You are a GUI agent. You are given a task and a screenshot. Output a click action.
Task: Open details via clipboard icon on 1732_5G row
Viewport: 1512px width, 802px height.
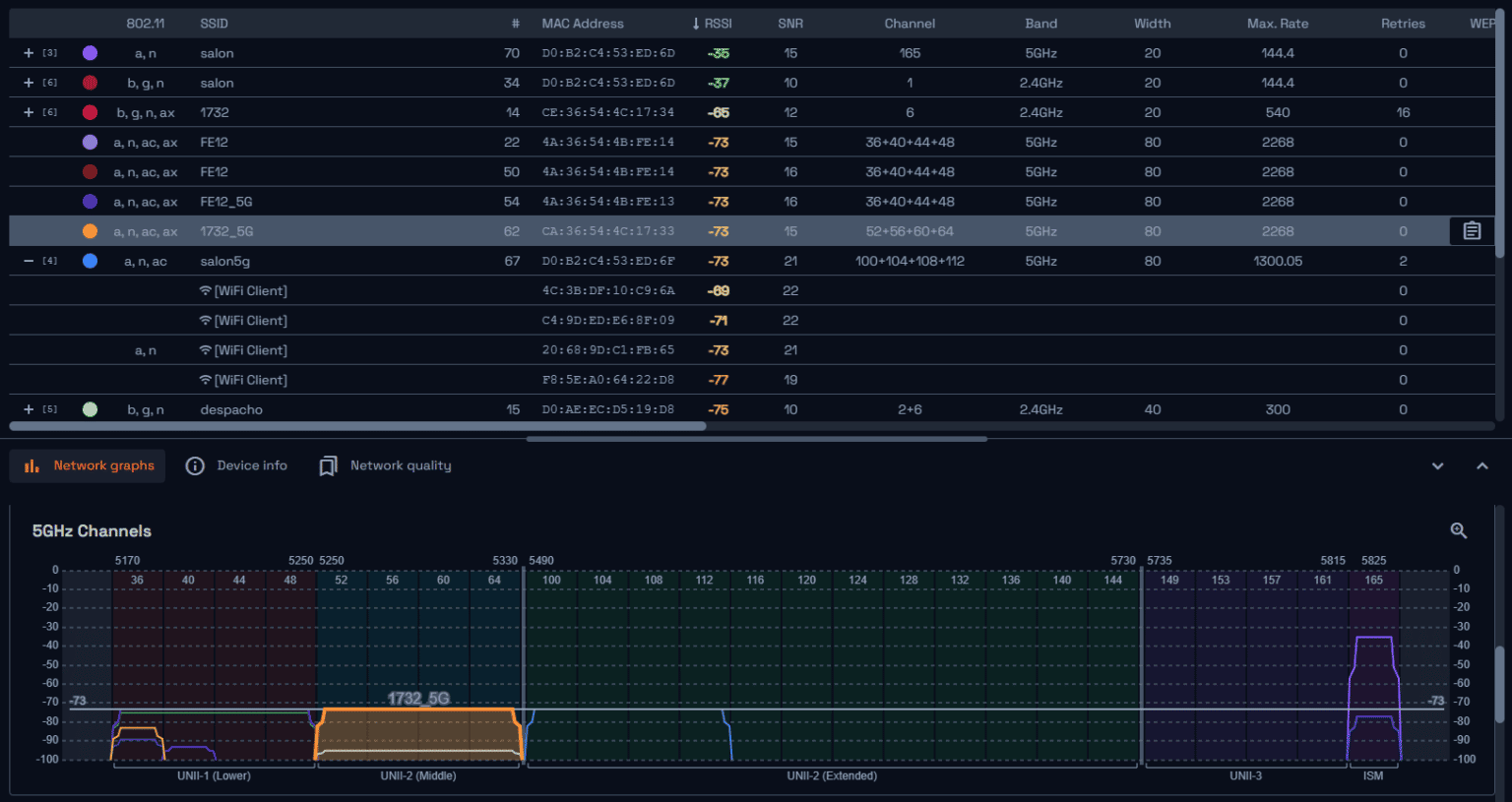(1471, 230)
